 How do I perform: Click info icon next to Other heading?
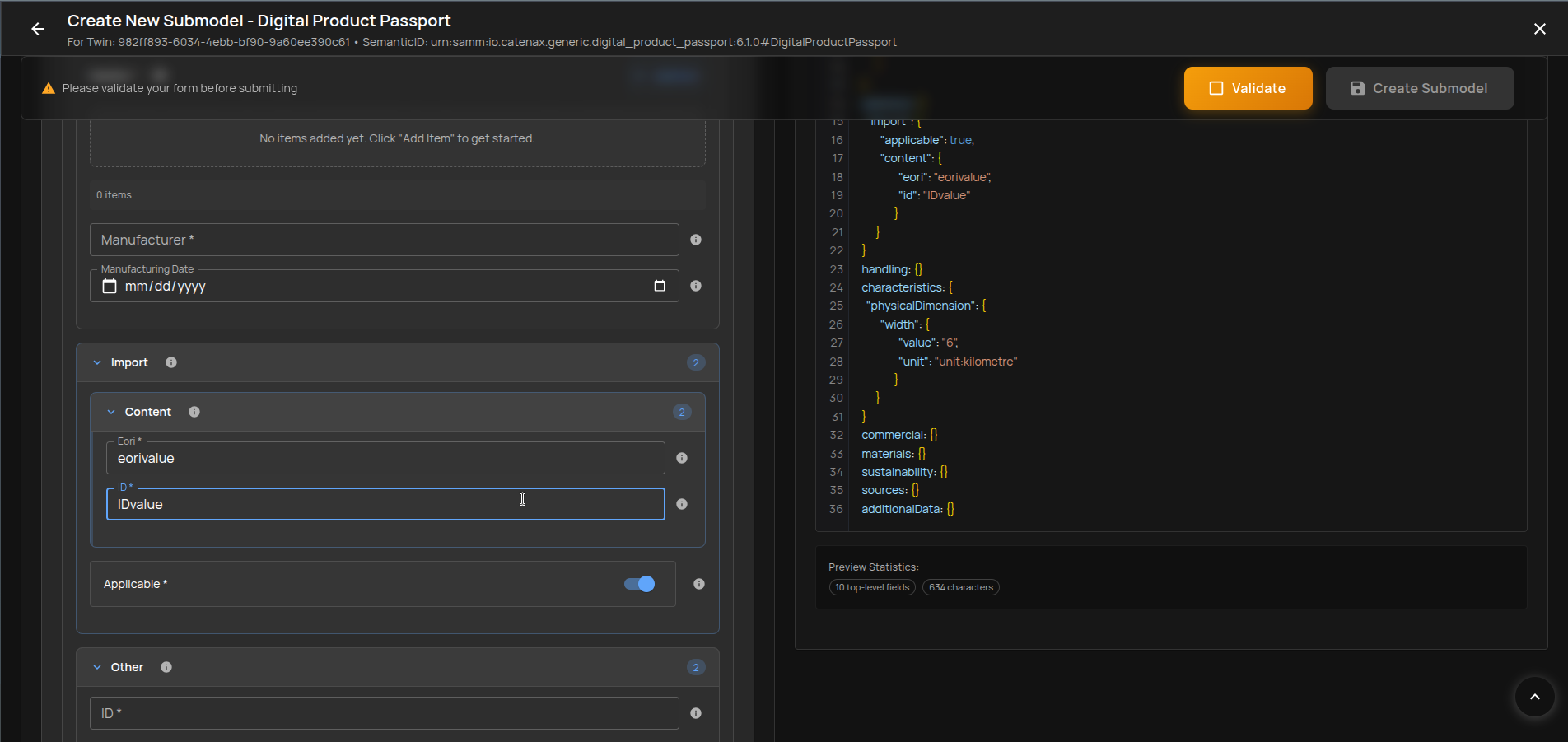[166, 667]
